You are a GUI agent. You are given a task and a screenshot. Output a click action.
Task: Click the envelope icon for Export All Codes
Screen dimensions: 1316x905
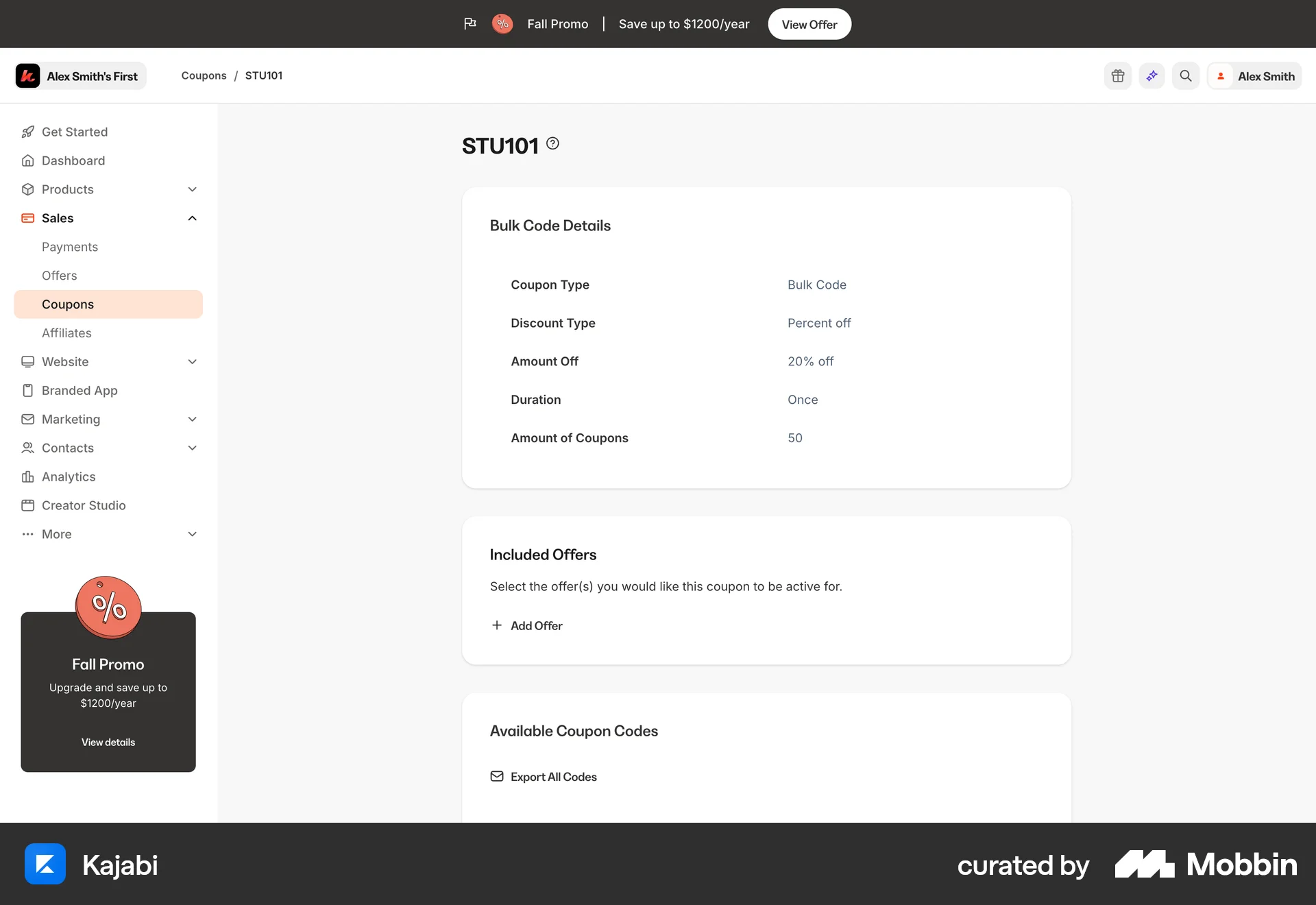[497, 777]
